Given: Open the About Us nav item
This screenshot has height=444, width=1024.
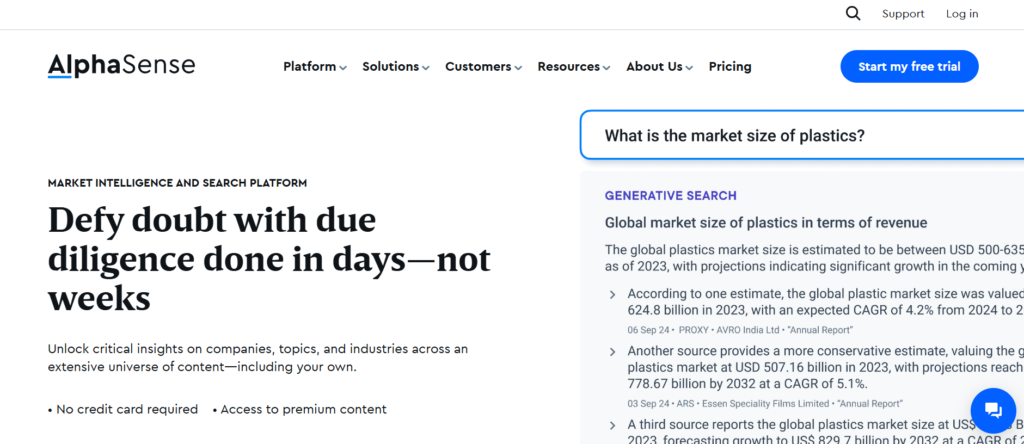Looking at the screenshot, I should click(x=654, y=67).
